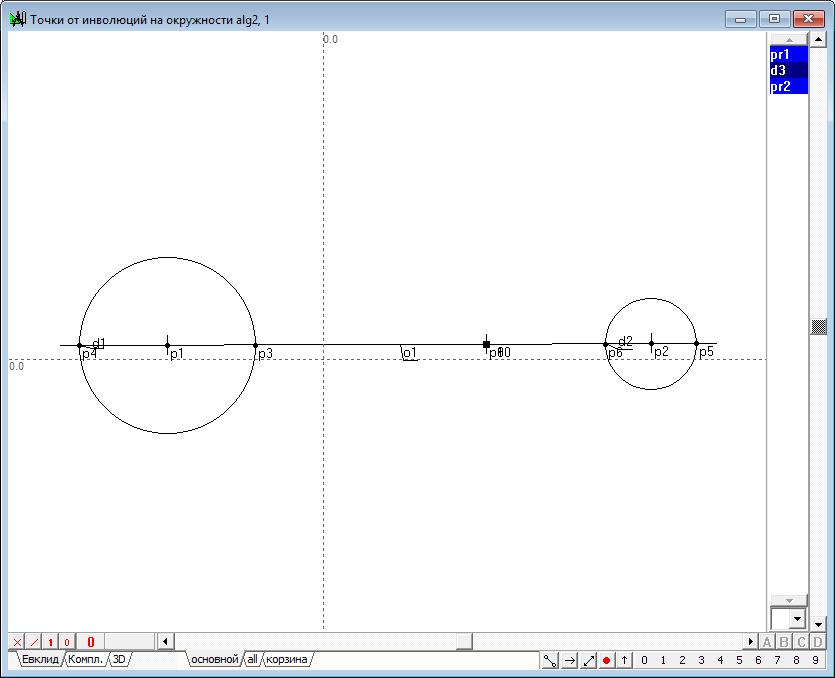Open the основной tab

215,659
